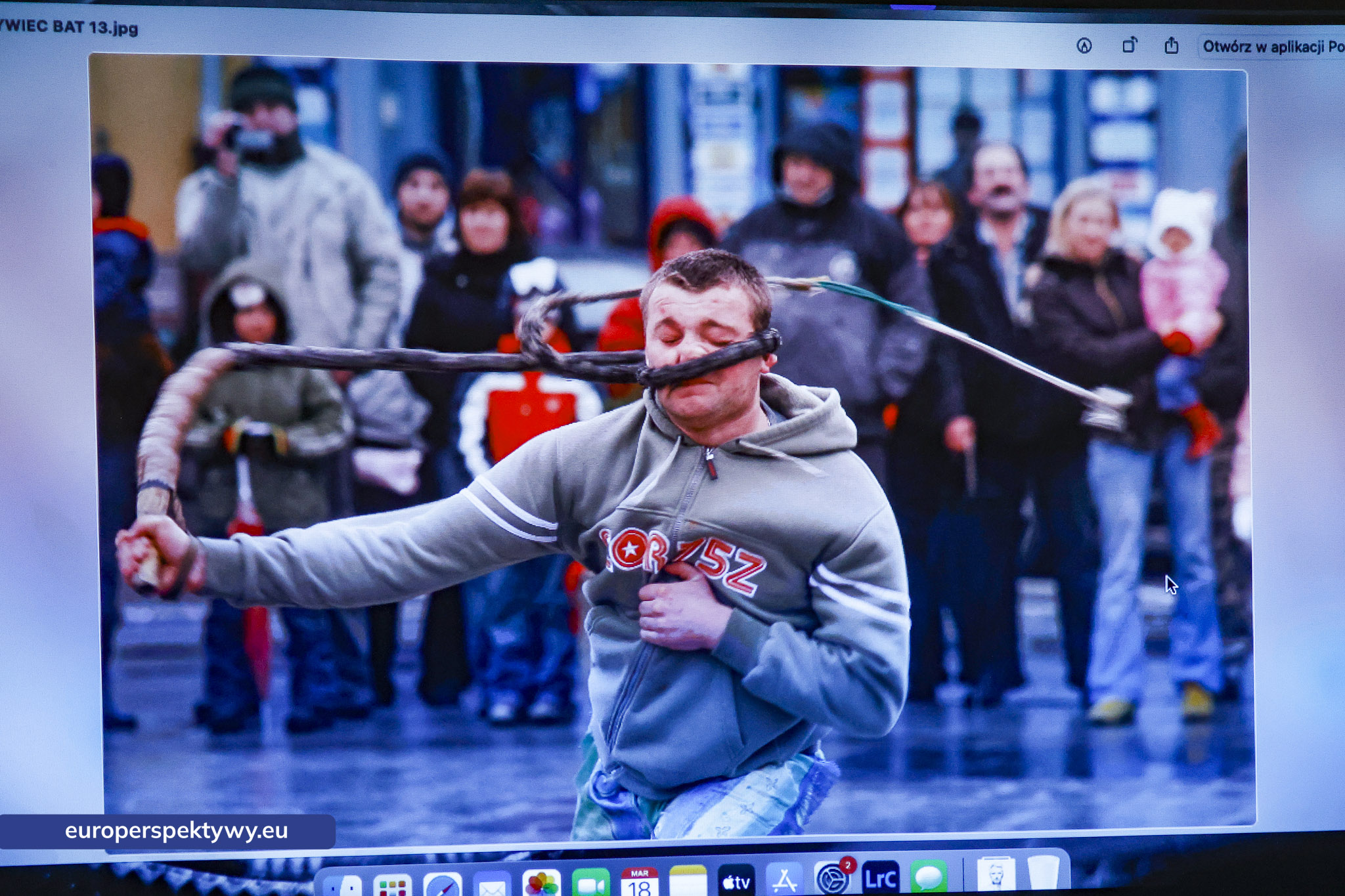Open the Share menu icon
Viewport: 1345px width, 896px height.
tap(1171, 46)
